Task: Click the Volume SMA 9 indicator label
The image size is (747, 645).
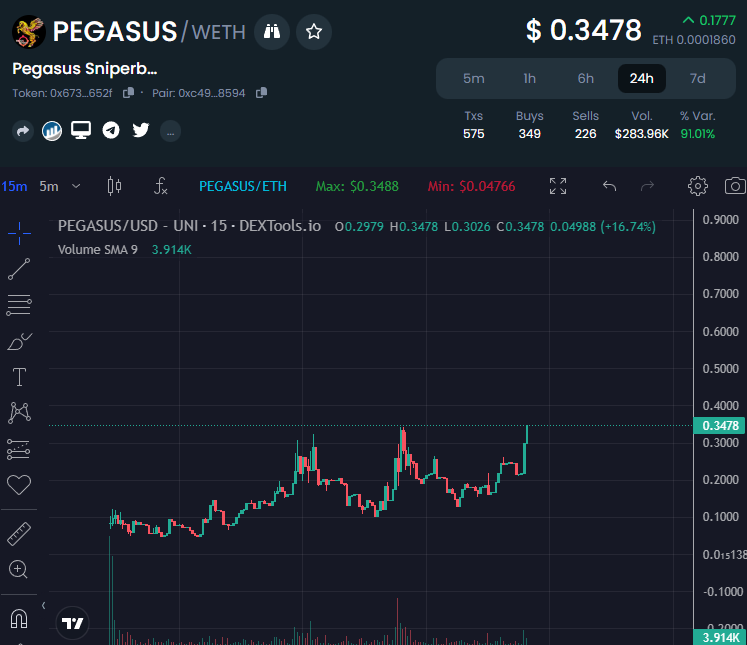Action: click(98, 250)
